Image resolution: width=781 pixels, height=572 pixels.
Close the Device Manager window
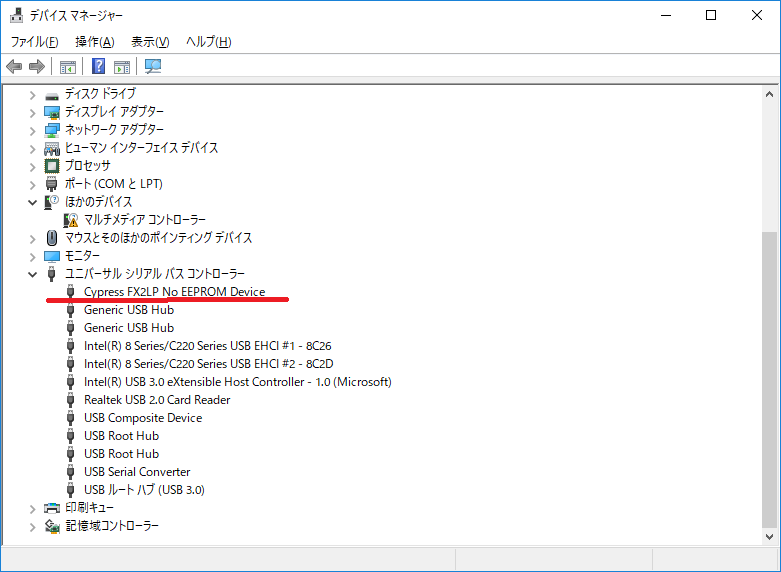tap(757, 15)
